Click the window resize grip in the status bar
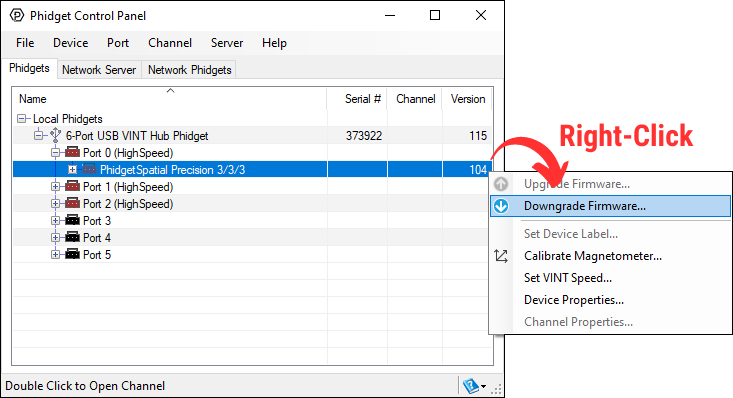 click(x=497, y=389)
